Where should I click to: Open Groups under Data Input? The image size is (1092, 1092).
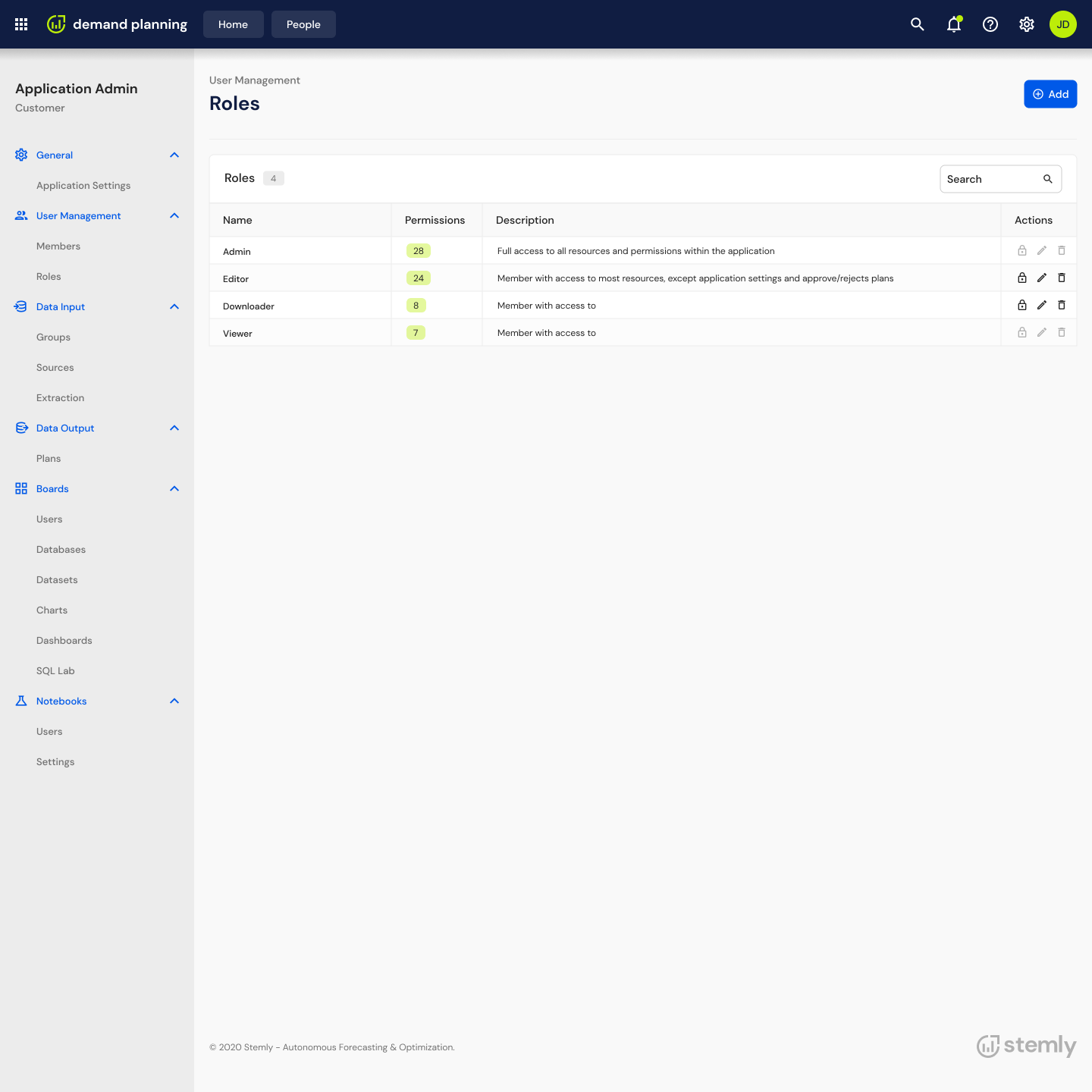53,337
